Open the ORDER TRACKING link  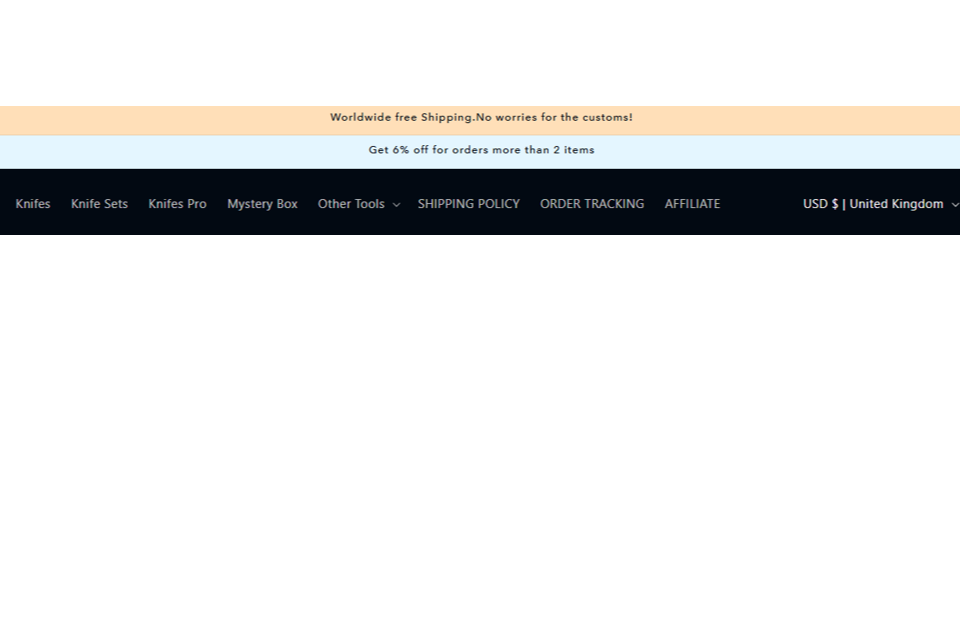pyautogui.click(x=592, y=204)
